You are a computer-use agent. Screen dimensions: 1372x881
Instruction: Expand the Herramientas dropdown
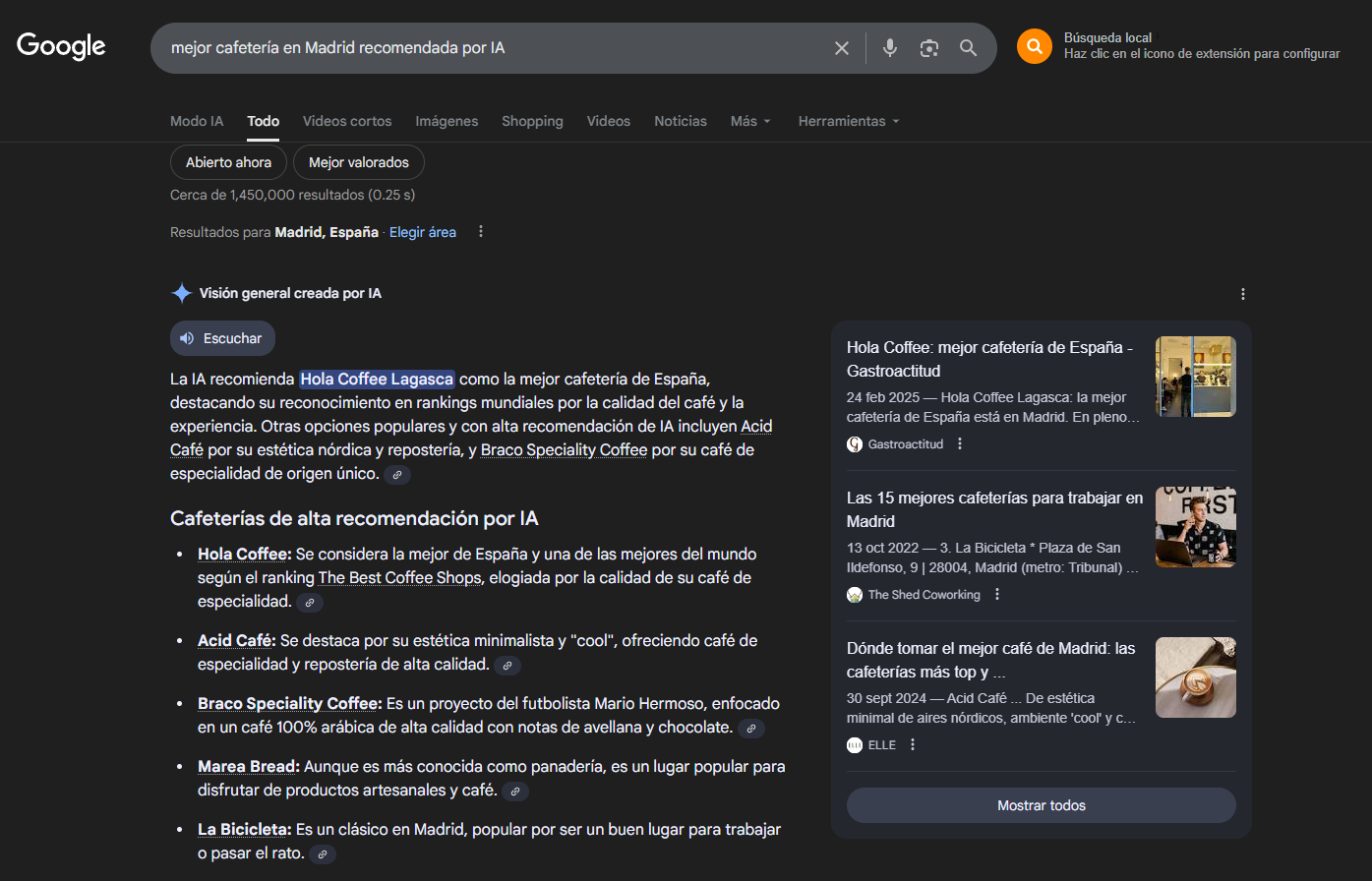click(x=849, y=121)
